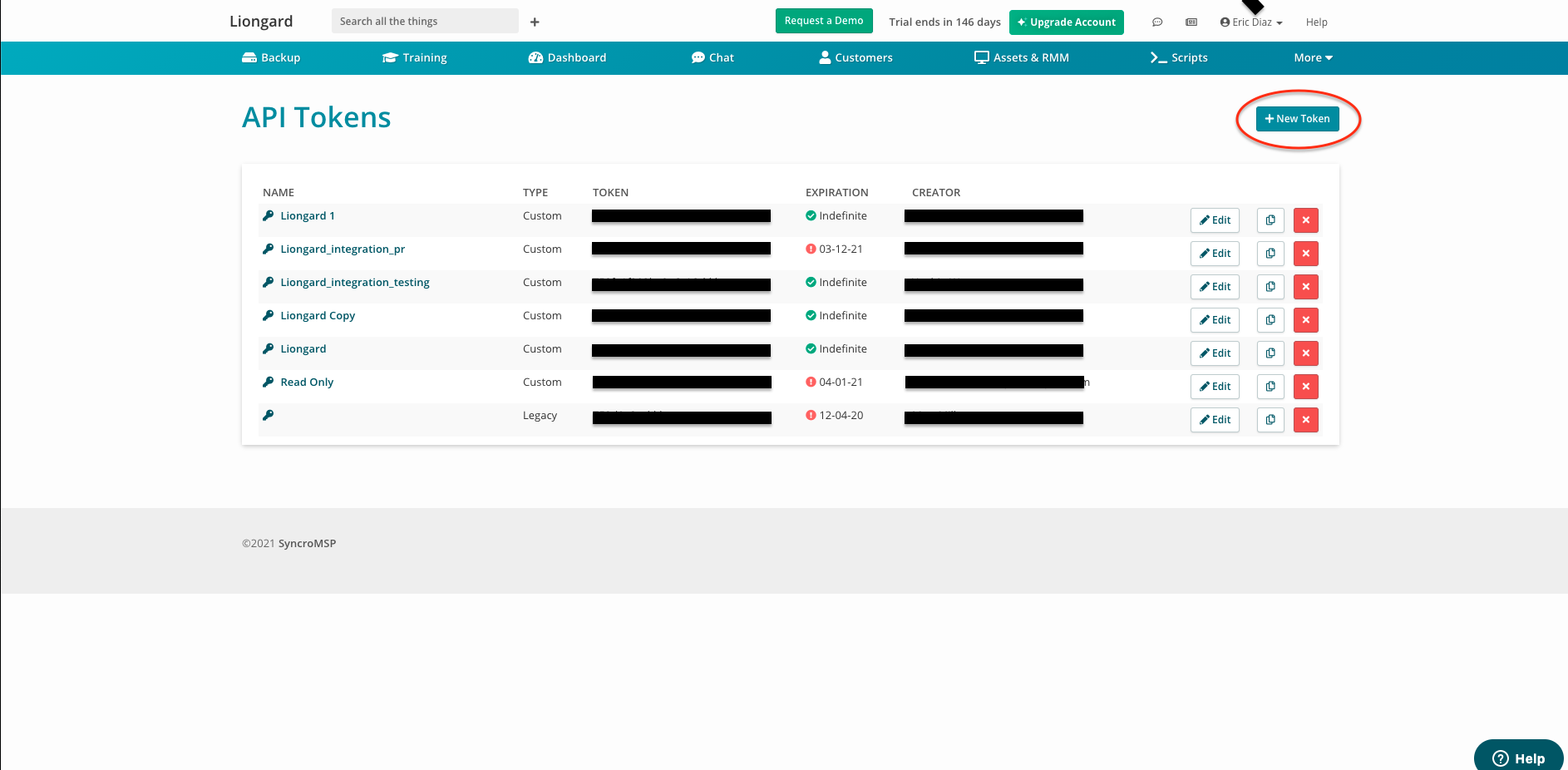Click the keyboard icon in top header
This screenshot has height=770, width=1568.
click(x=1191, y=22)
